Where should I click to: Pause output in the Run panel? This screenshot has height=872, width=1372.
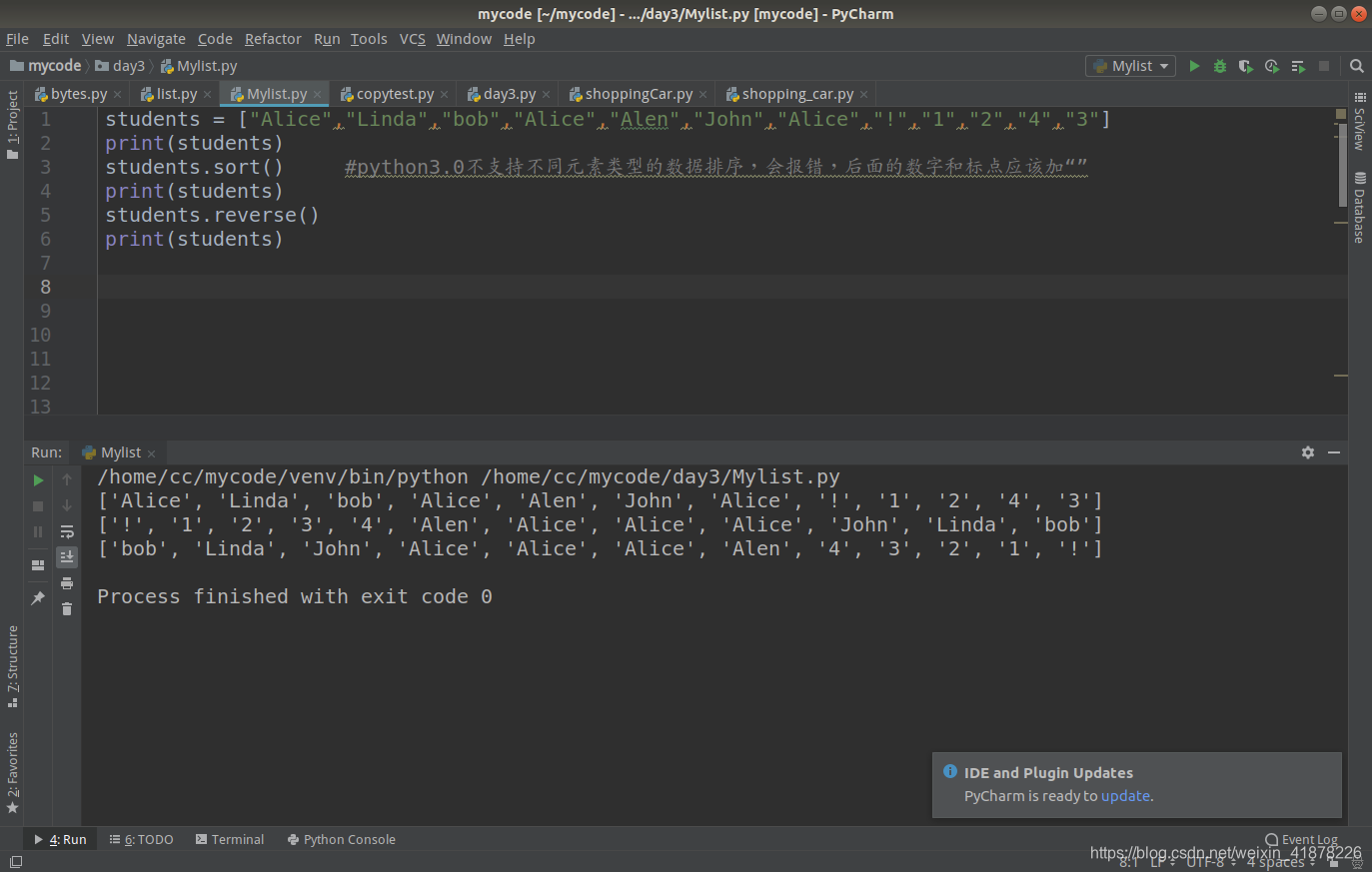pyautogui.click(x=38, y=532)
